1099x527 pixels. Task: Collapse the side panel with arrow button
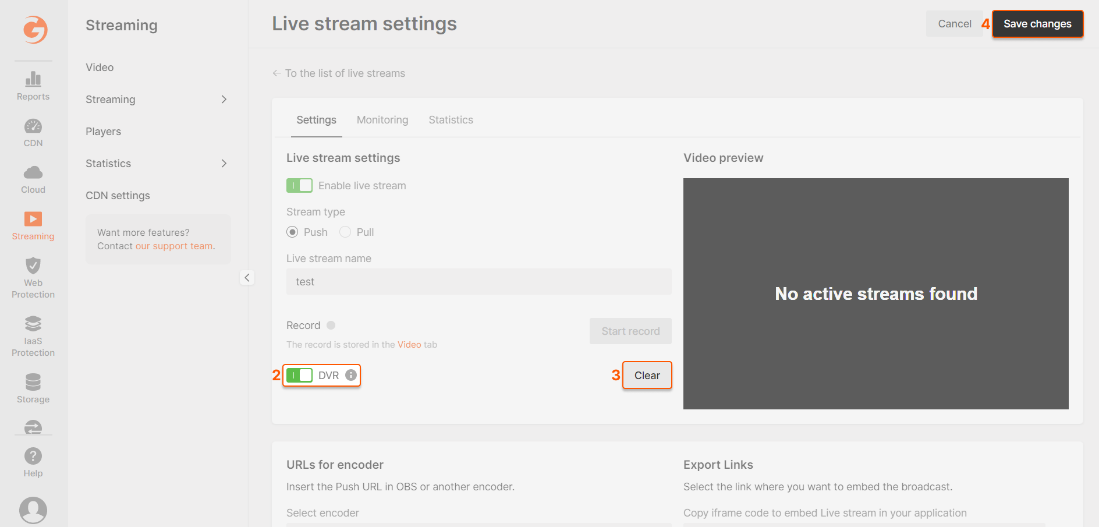click(247, 278)
